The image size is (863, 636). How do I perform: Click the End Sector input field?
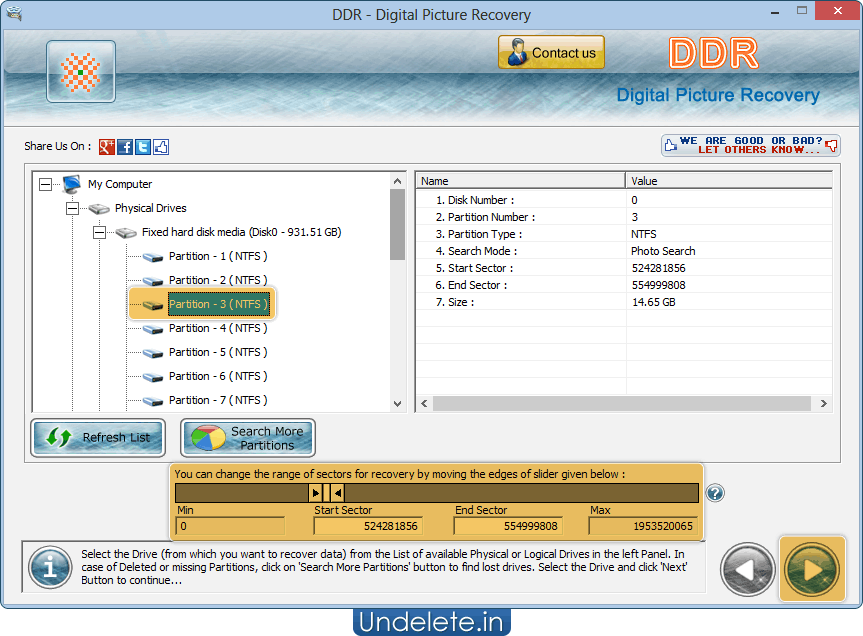point(508,526)
